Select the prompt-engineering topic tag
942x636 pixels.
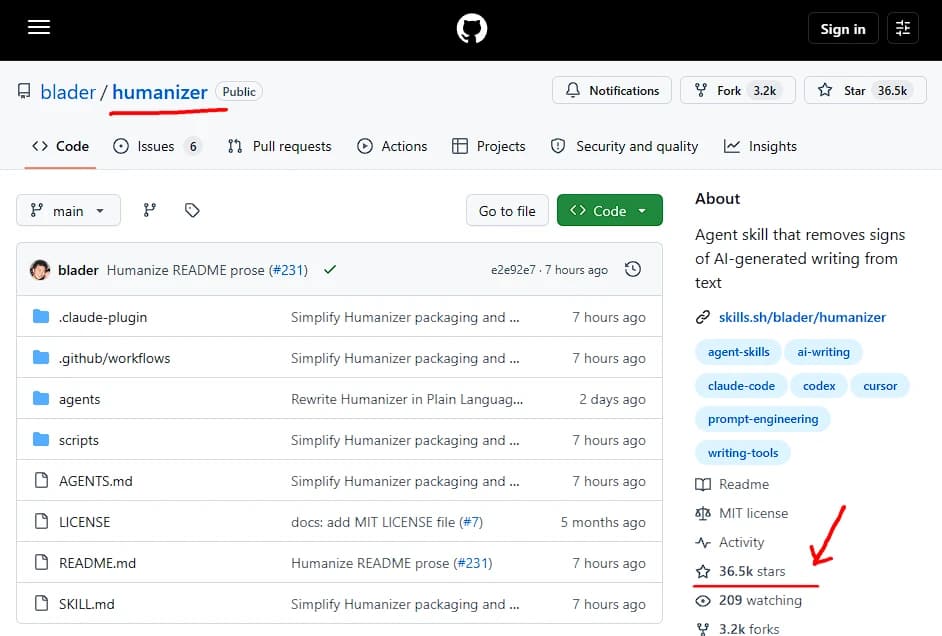click(762, 419)
